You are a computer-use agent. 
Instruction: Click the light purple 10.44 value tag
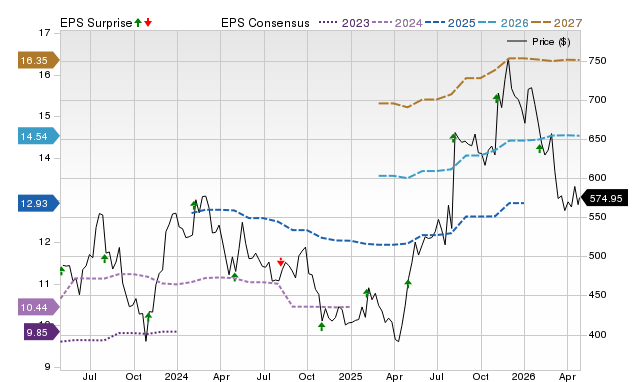click(38, 307)
